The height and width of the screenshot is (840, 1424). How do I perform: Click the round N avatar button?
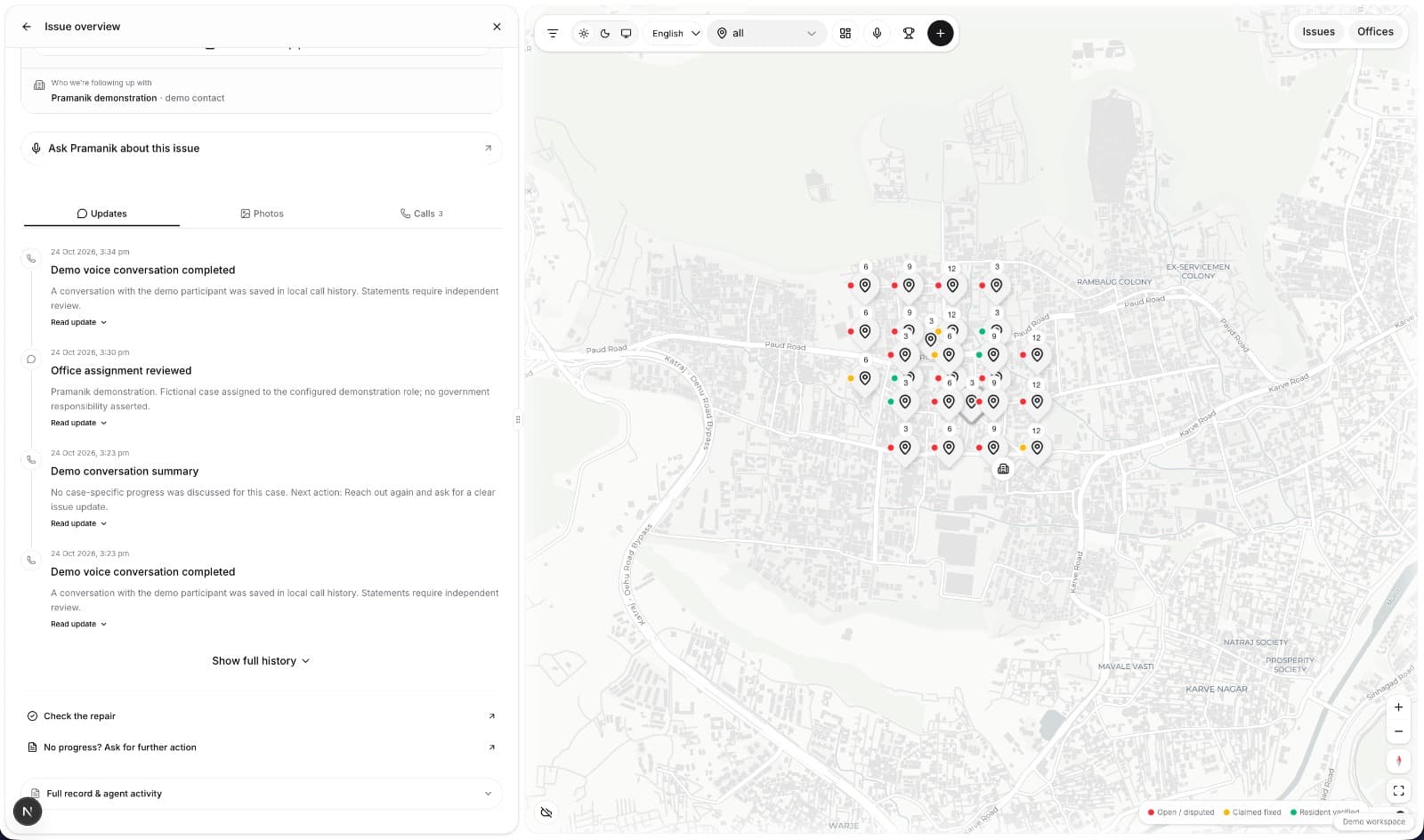tap(28, 812)
